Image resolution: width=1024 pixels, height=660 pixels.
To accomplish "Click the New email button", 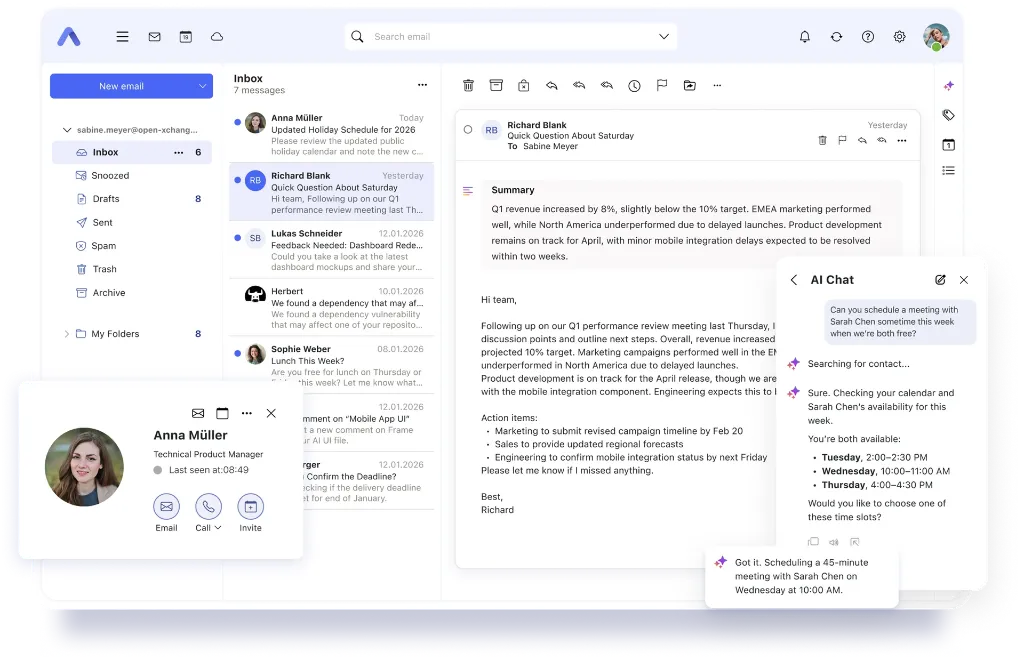I will pos(121,86).
